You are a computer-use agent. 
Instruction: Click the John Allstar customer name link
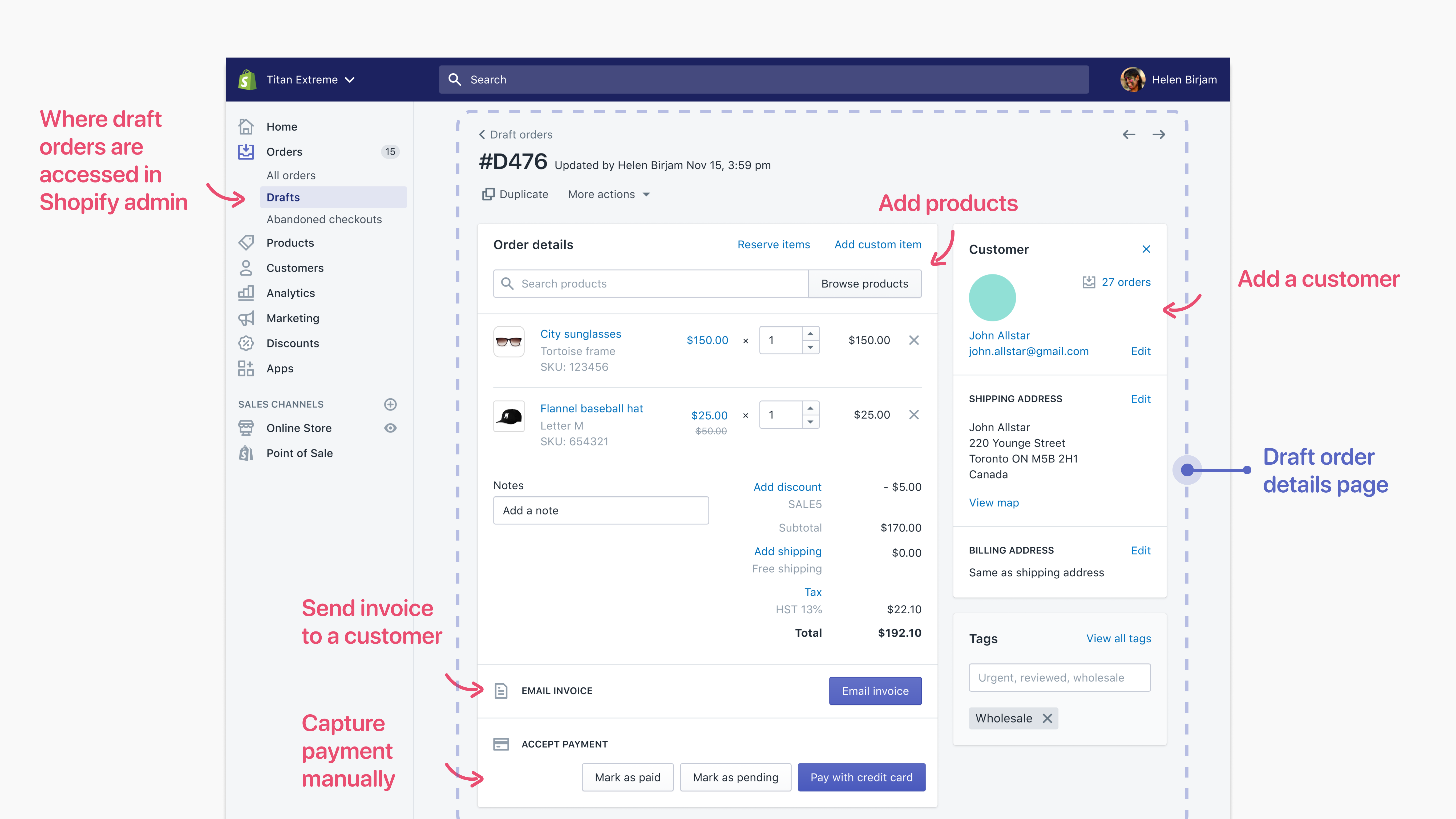click(999, 335)
